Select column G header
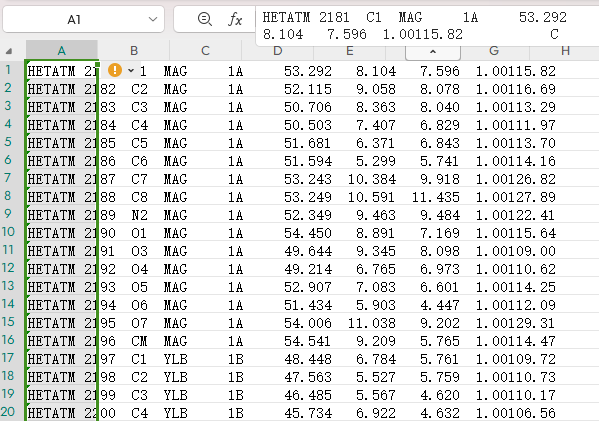The image size is (599, 421). click(494, 50)
